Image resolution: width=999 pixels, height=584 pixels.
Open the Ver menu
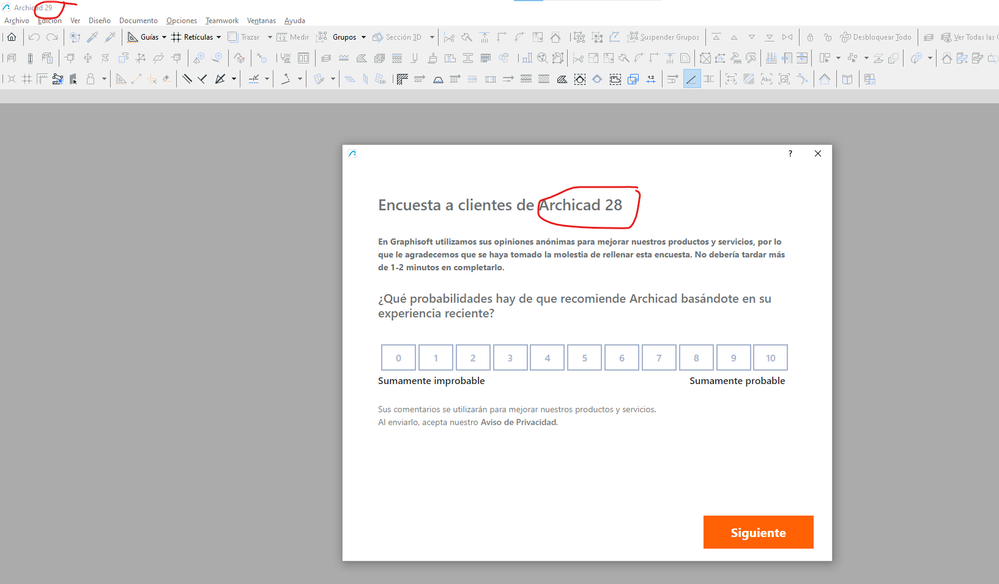pyautogui.click(x=75, y=20)
